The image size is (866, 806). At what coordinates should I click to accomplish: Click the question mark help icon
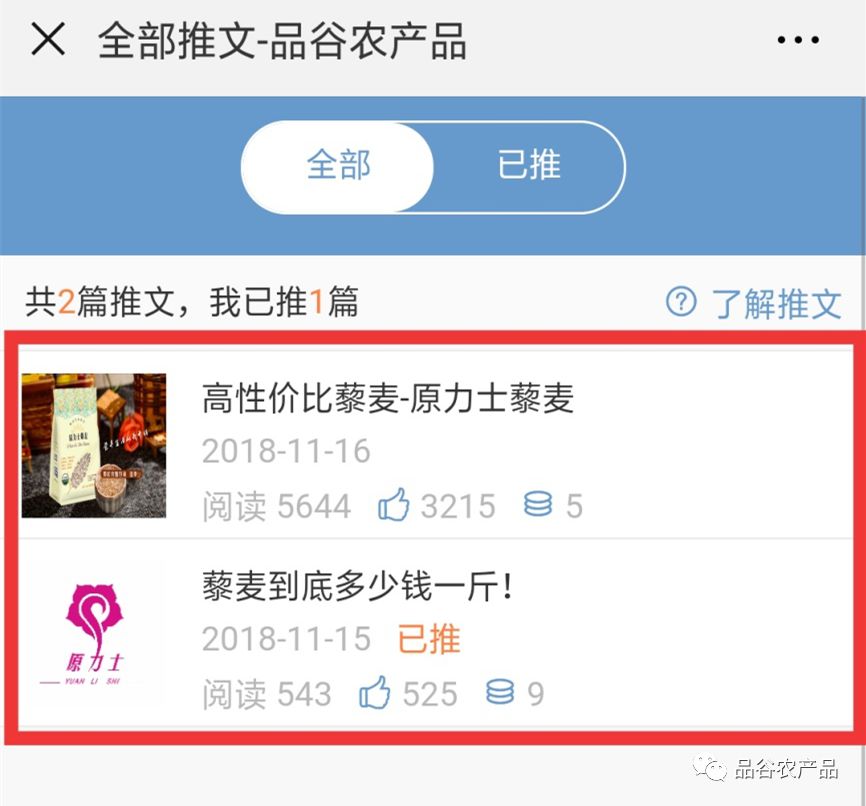[x=681, y=302]
